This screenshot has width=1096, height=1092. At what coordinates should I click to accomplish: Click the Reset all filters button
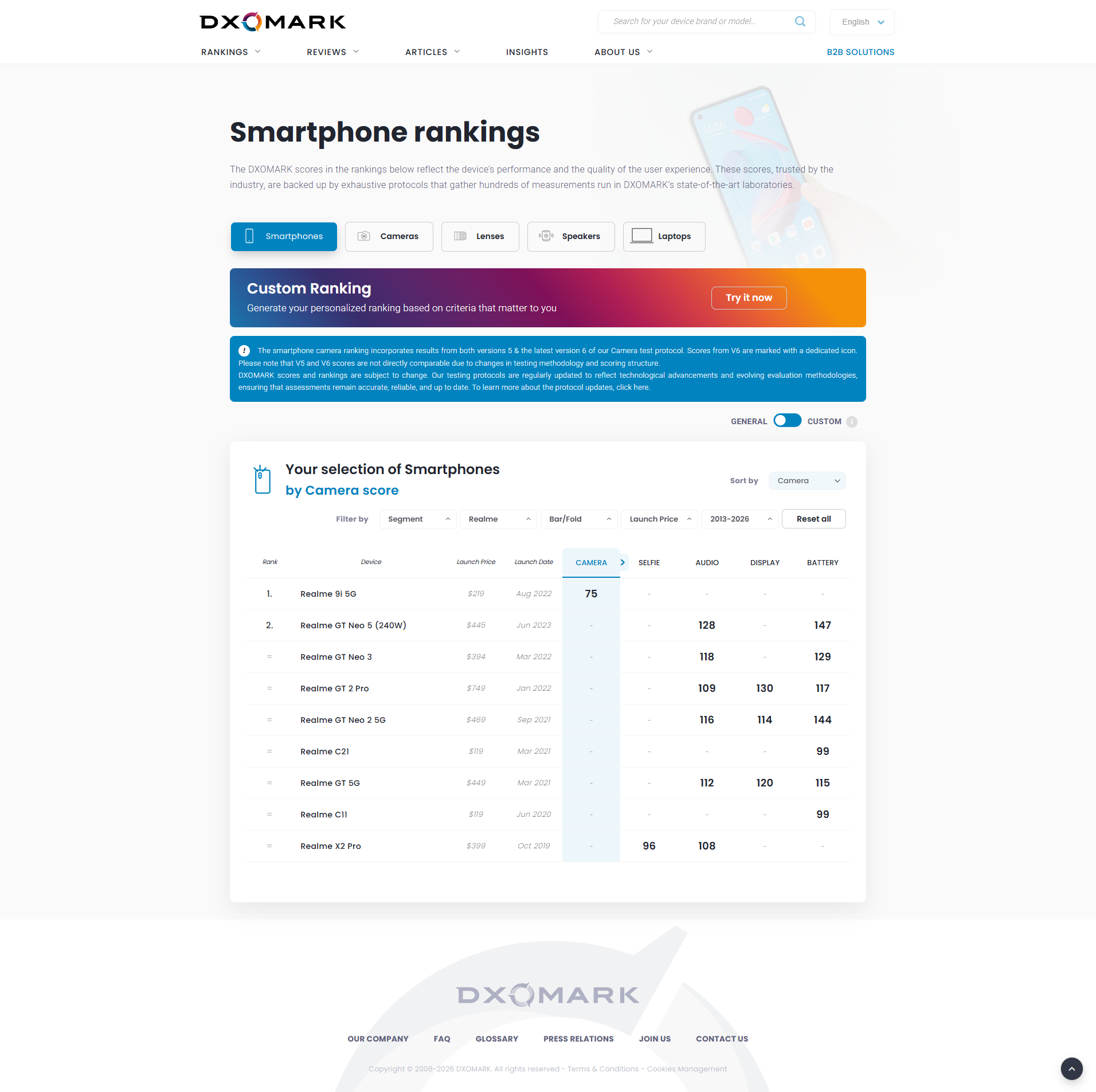[813, 519]
